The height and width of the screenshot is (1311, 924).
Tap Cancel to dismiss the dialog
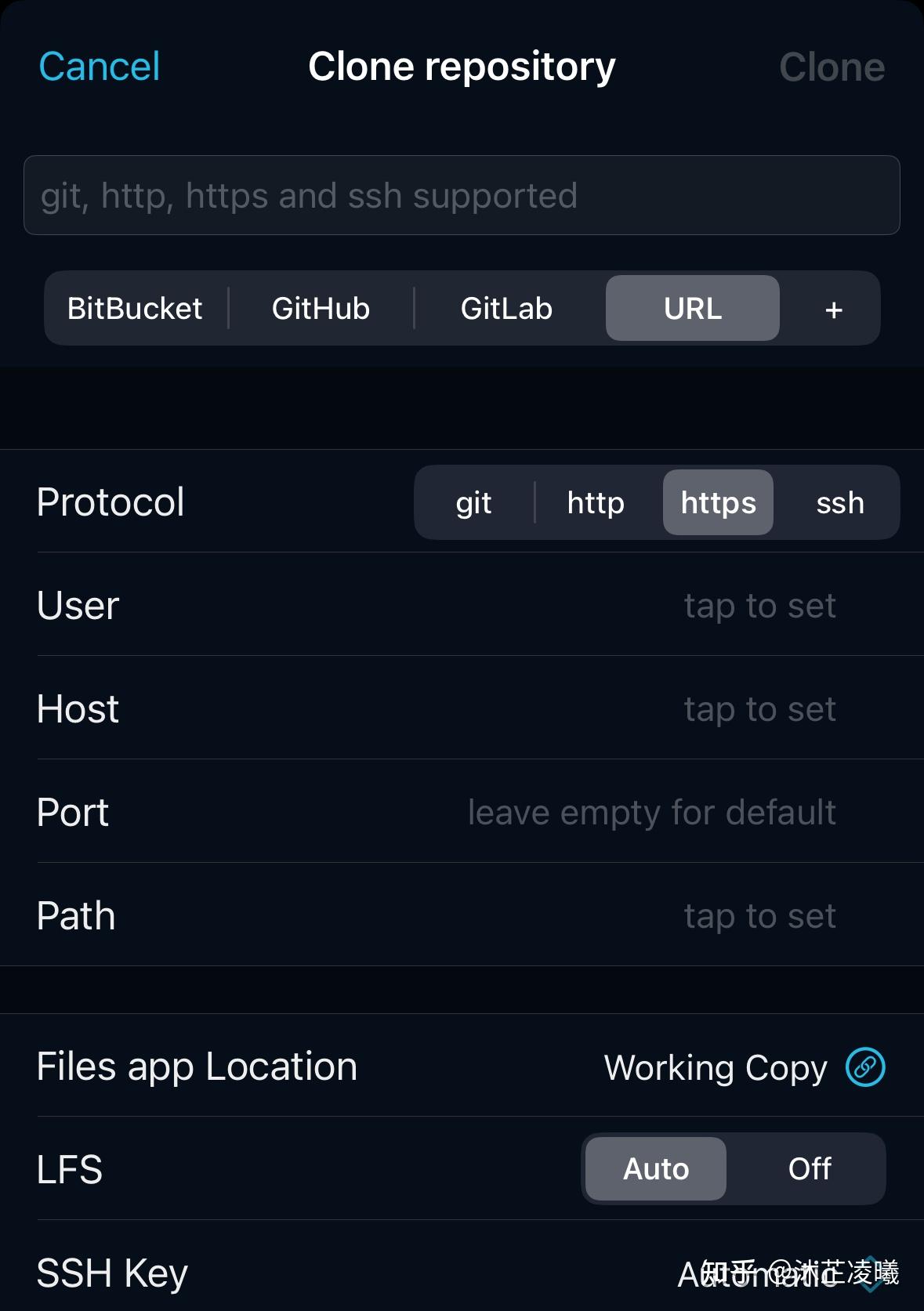click(x=99, y=66)
